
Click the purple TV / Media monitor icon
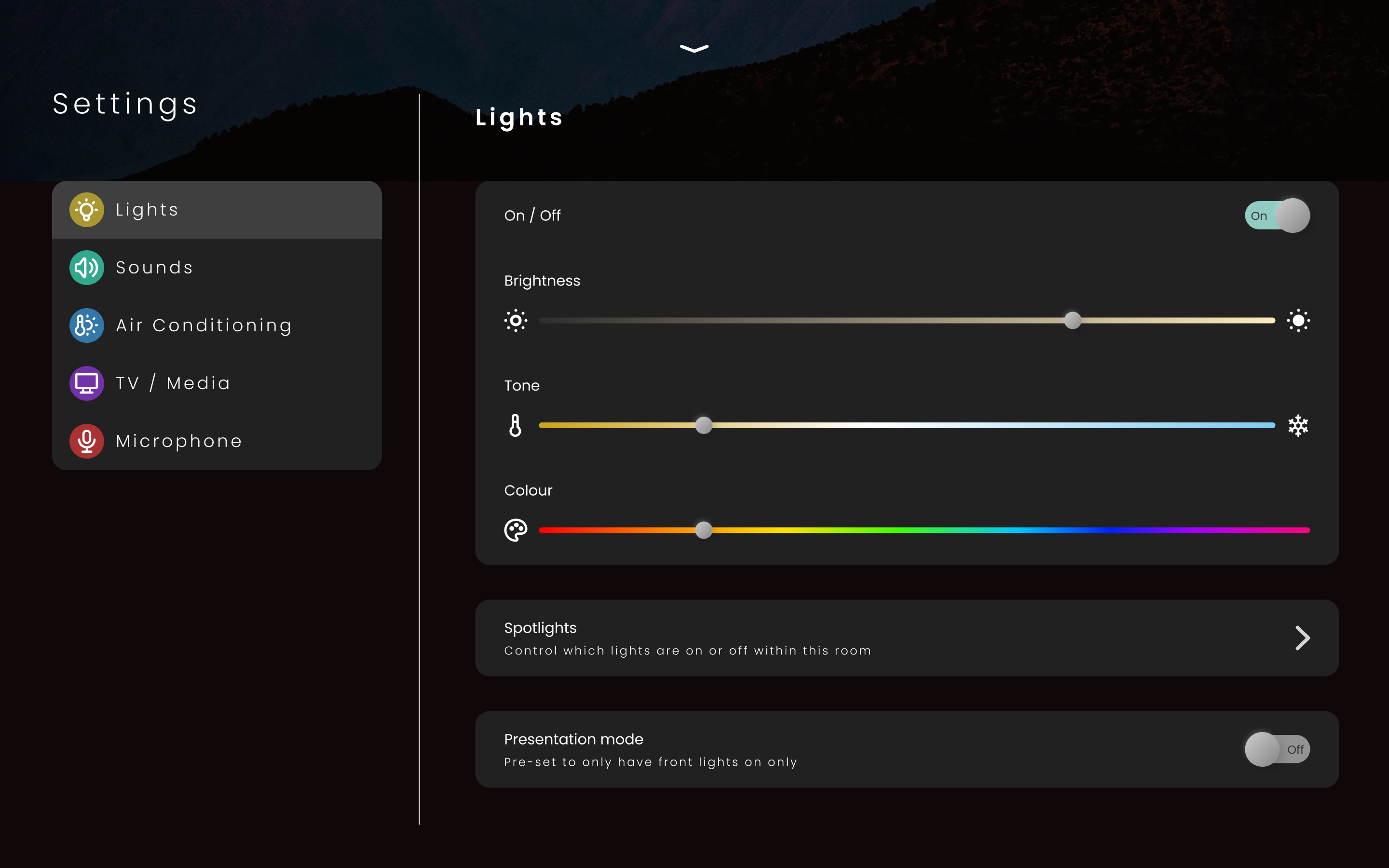pos(87,383)
